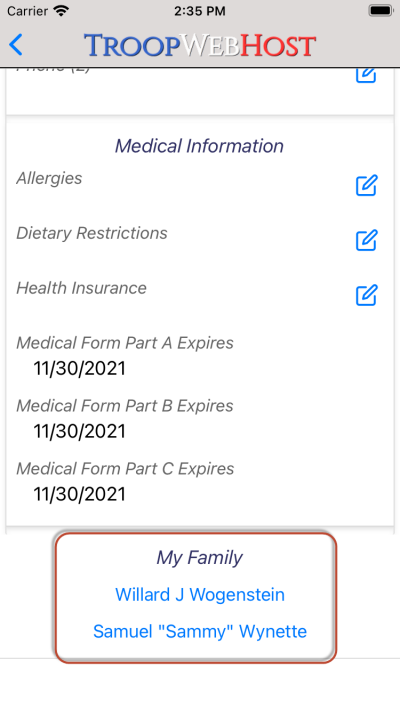Viewport: 400px width, 711px height.
Task: Tap the back chevron in the header
Action: [16, 45]
